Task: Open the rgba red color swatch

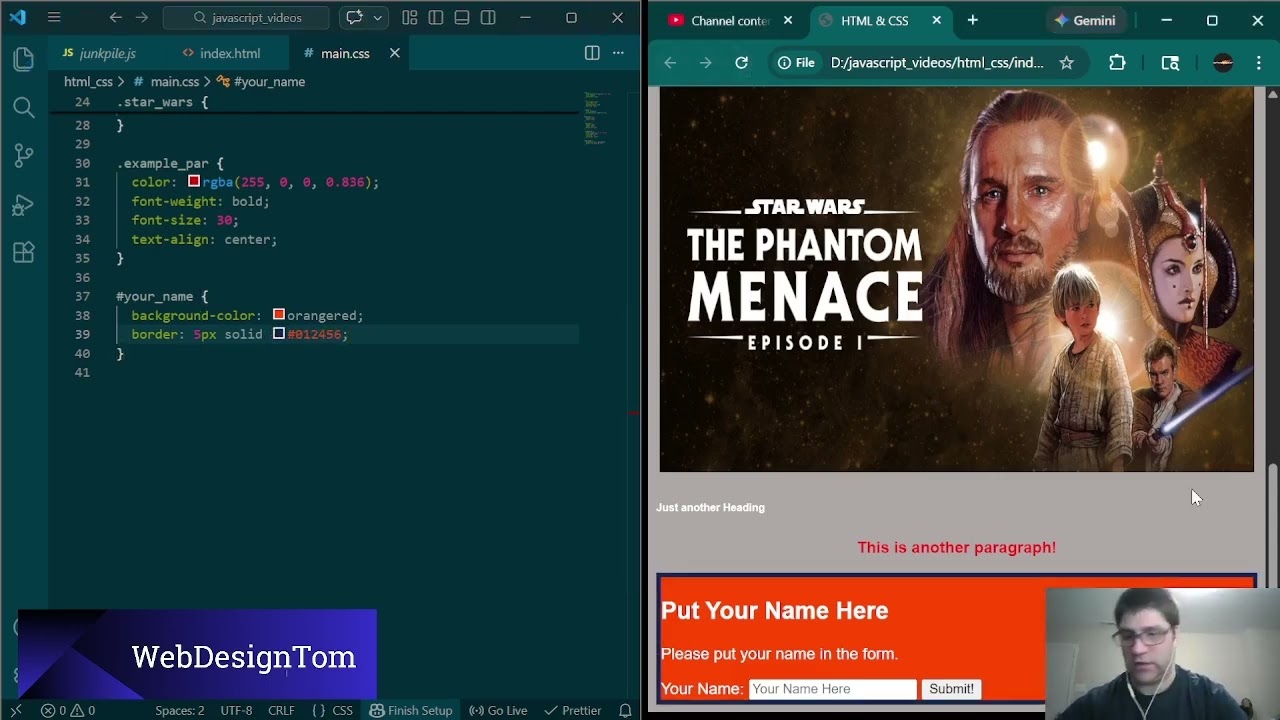Action: (194, 182)
